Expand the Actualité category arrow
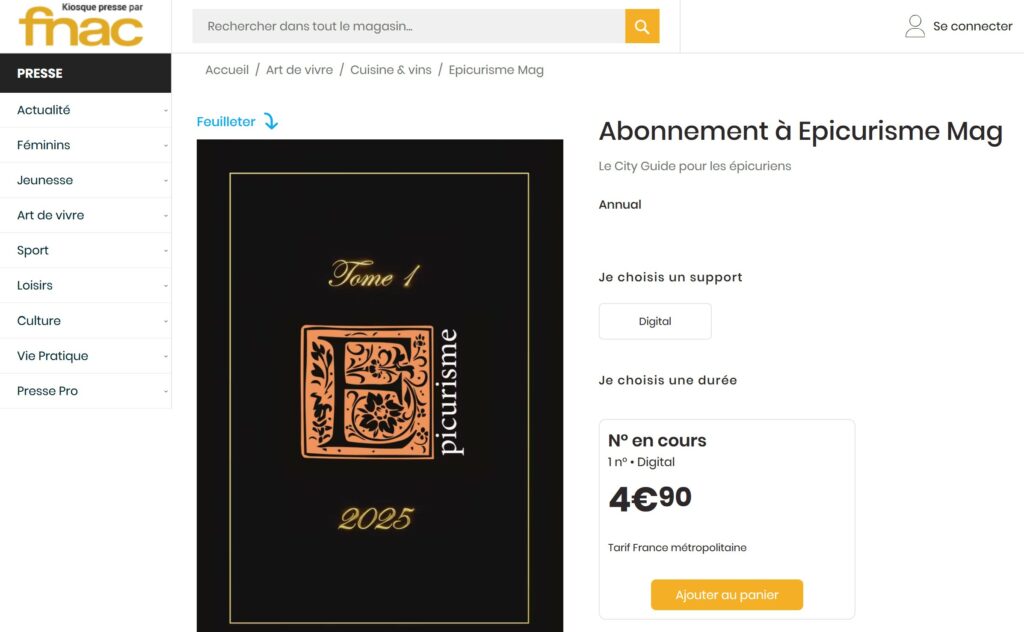 (166, 110)
